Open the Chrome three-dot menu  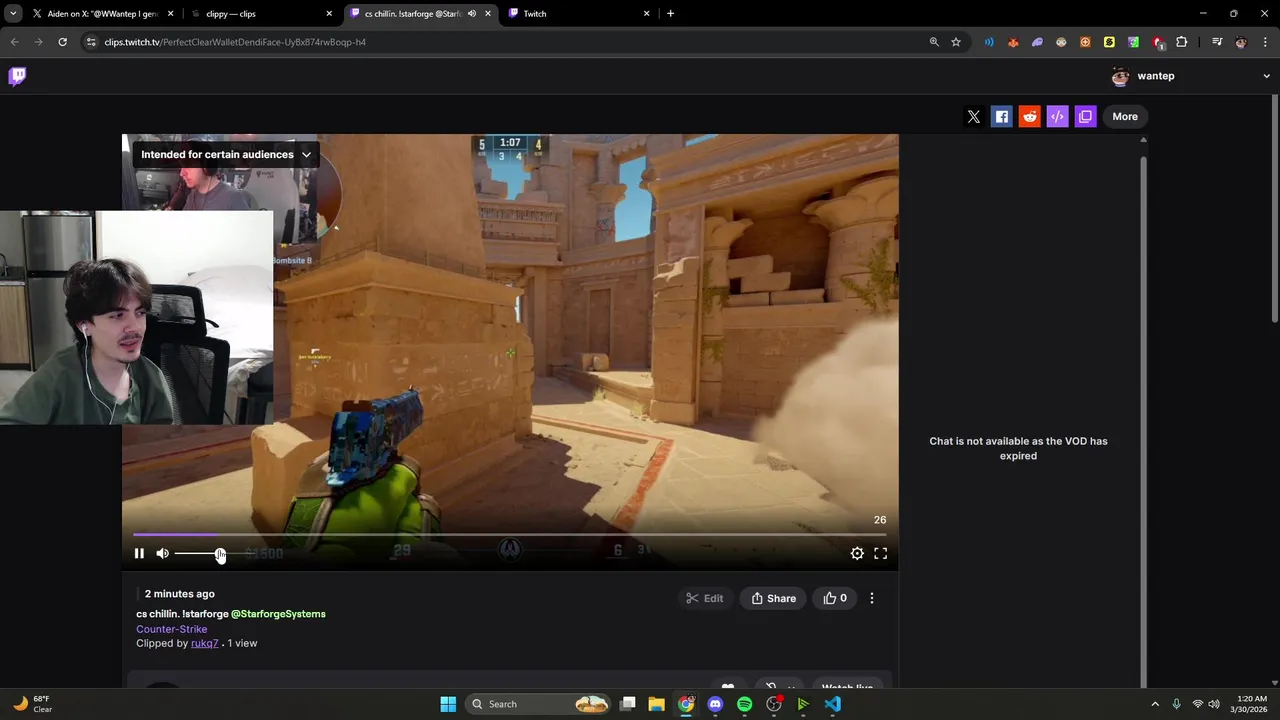(1266, 42)
